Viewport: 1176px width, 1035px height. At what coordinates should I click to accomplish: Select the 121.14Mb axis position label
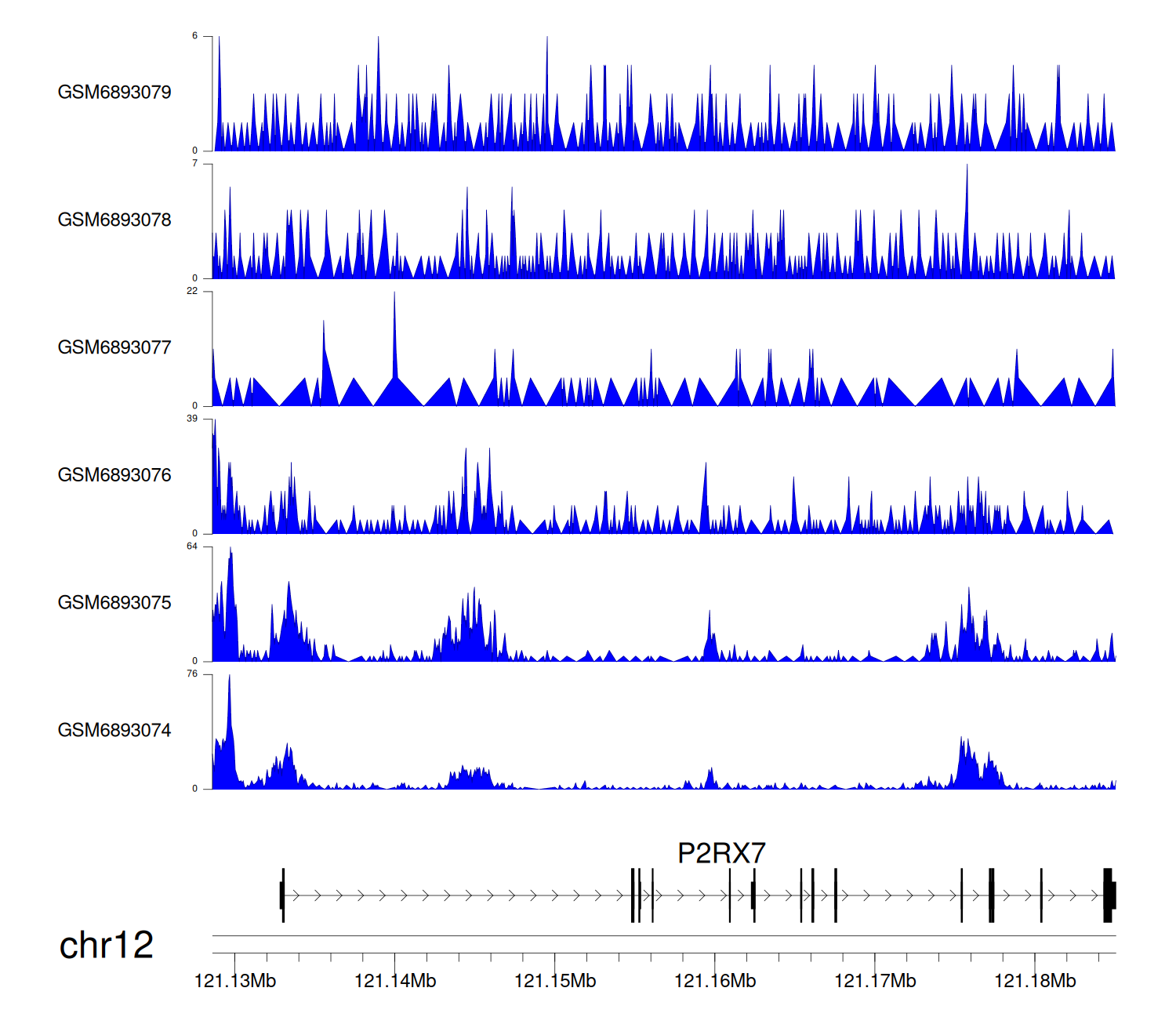click(x=395, y=981)
